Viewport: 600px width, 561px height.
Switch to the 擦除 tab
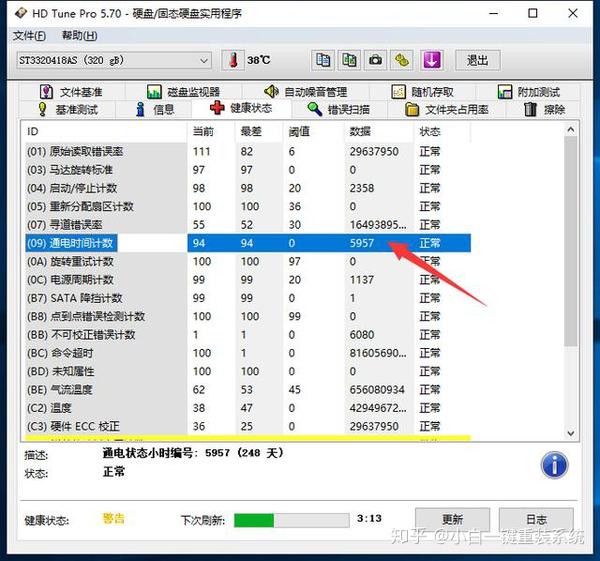pyautogui.click(x=544, y=109)
